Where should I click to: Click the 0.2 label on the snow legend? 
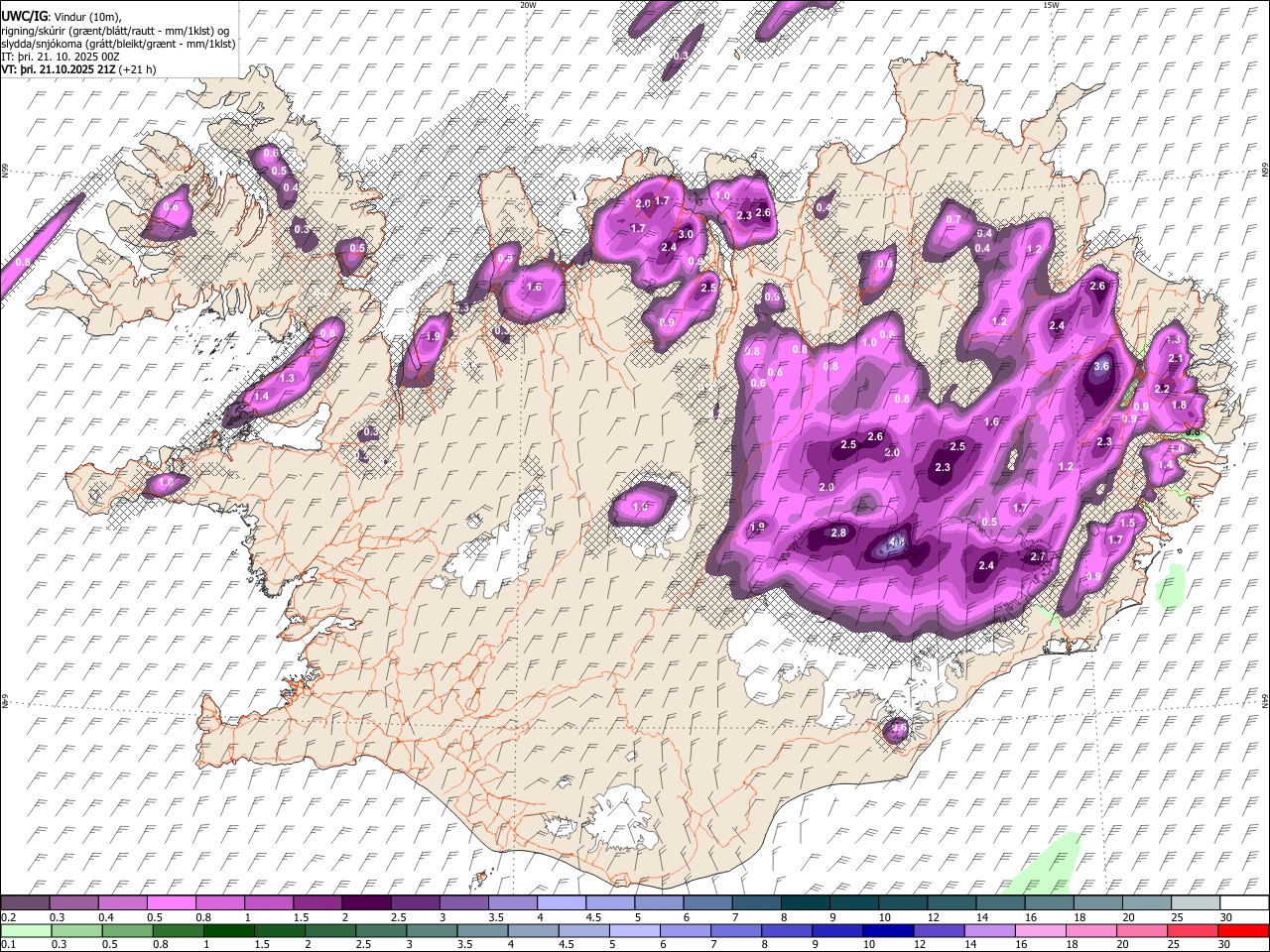pyautogui.click(x=8, y=917)
